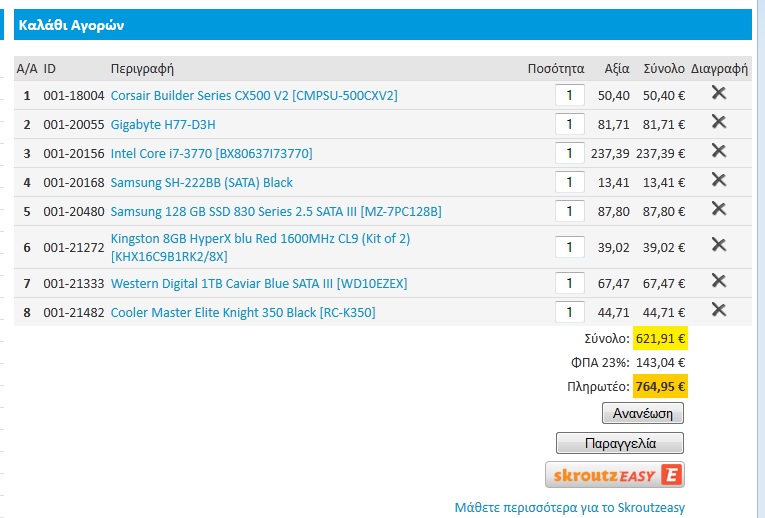Click the Ποσότητα column header
Screen dimensions: 765x518
pyautogui.click(x=556, y=68)
